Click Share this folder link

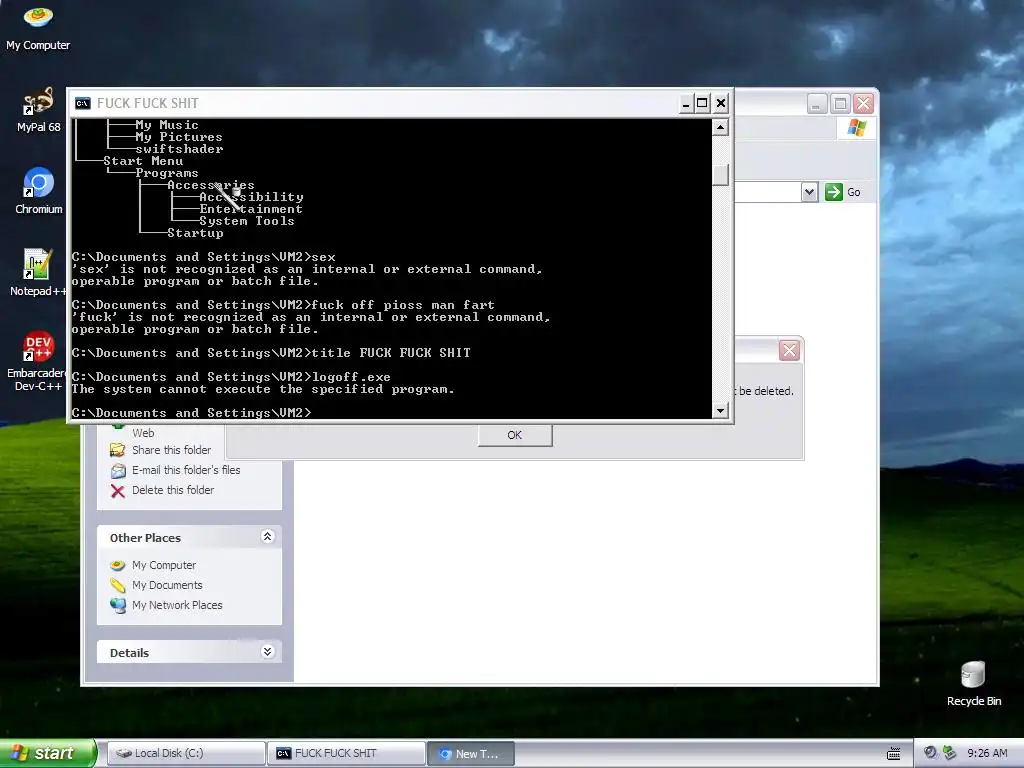coord(171,450)
